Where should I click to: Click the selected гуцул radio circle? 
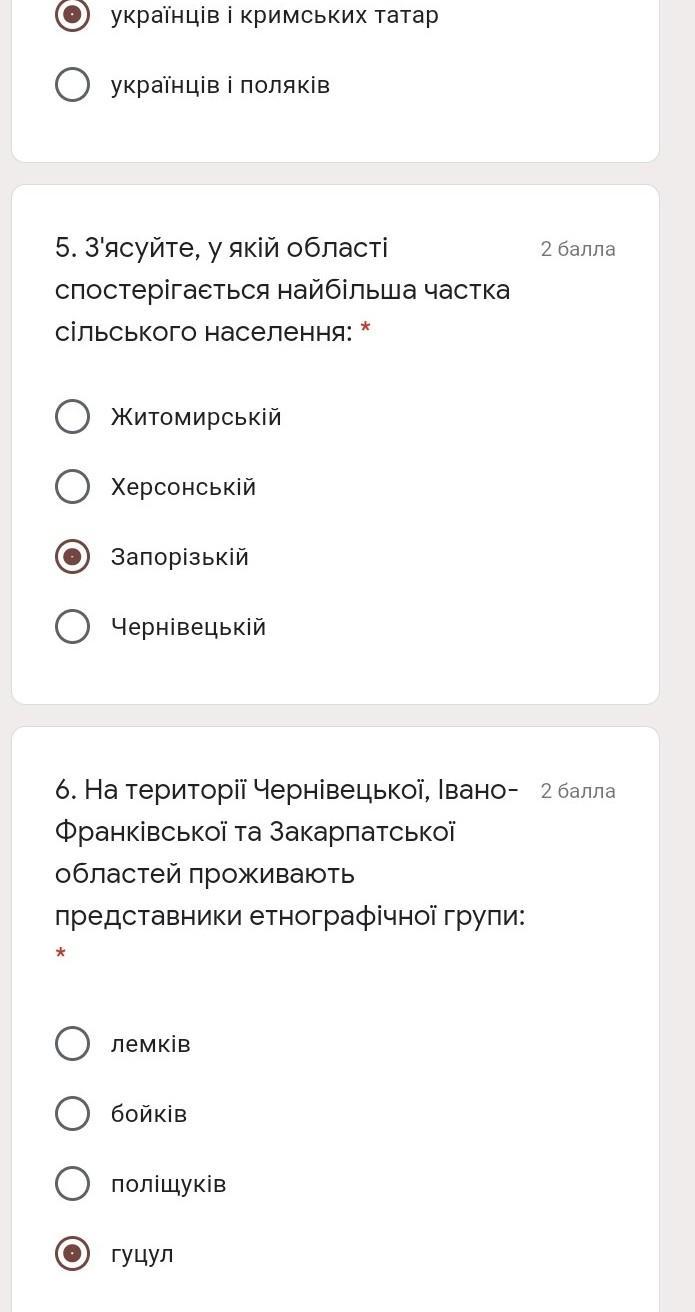tap(72, 1254)
